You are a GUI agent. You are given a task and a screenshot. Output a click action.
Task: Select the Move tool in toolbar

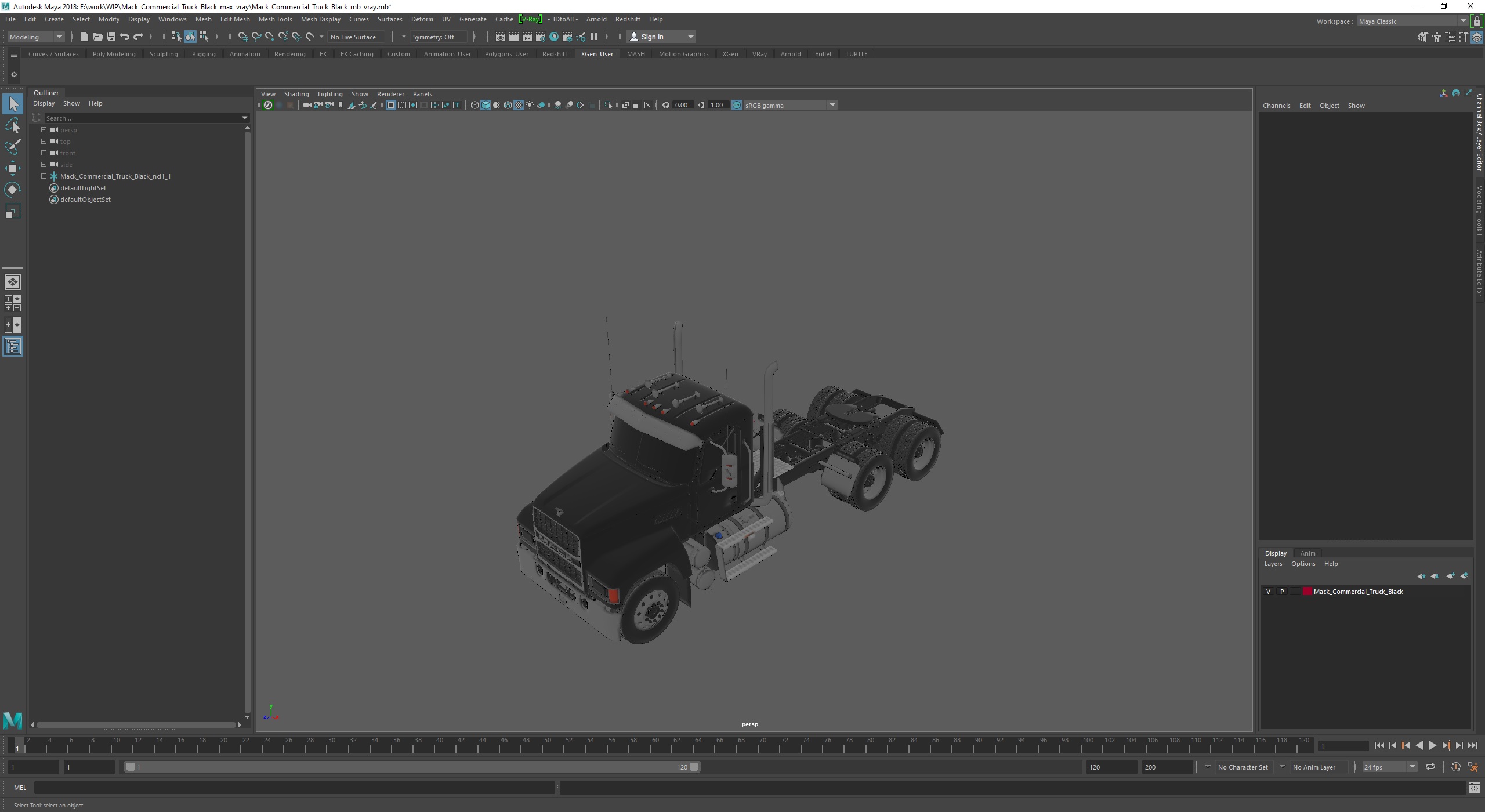(14, 168)
